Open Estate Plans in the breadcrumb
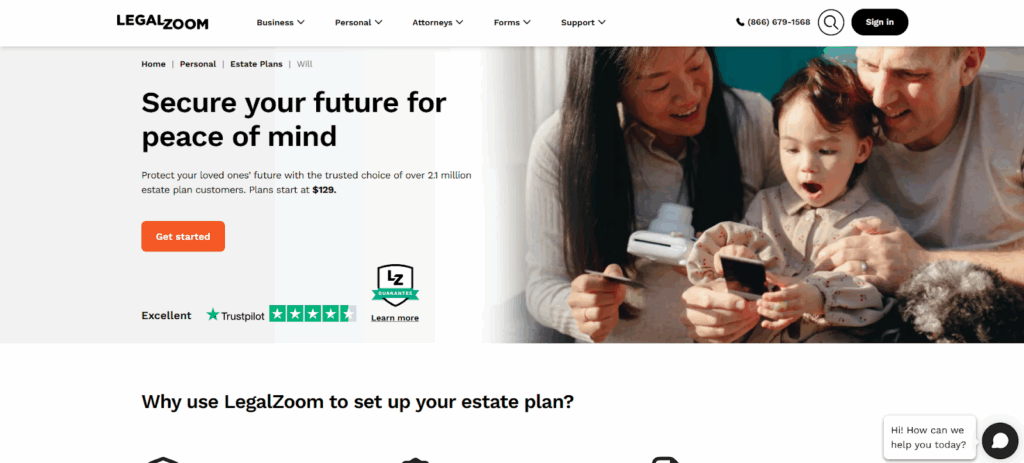Viewport: 1024px width, 463px height. 257,64
